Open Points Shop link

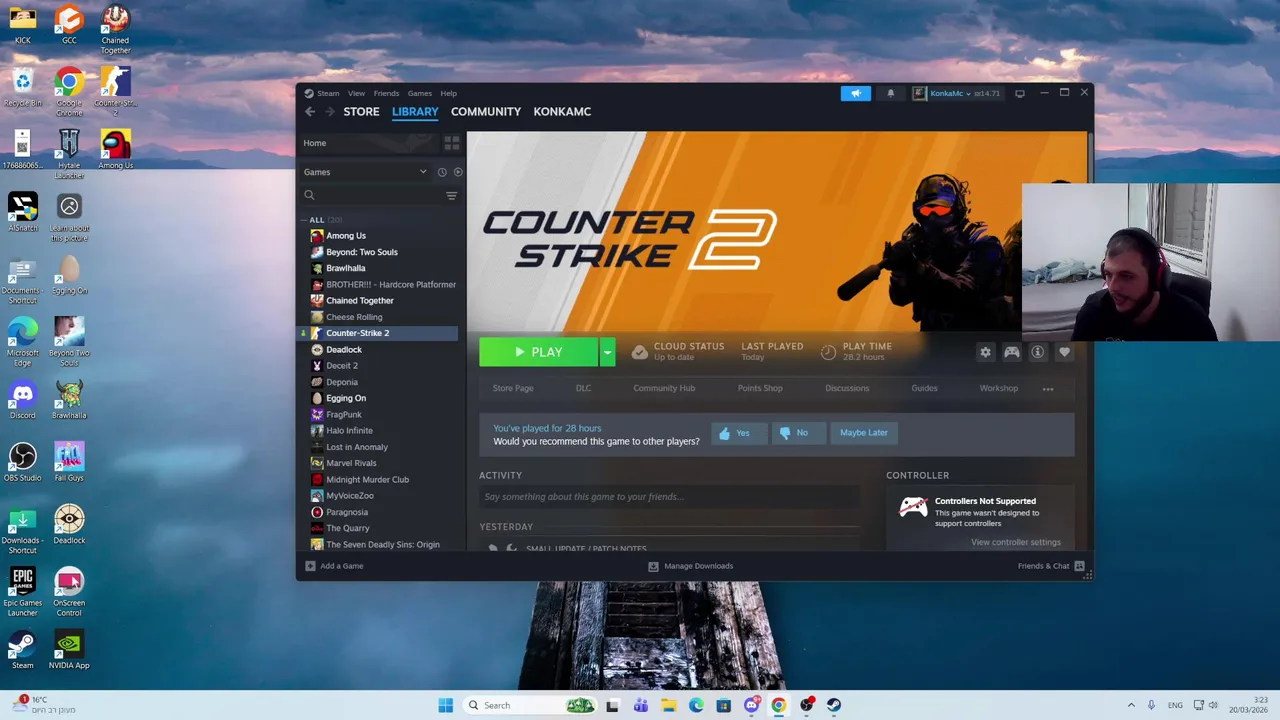[760, 388]
